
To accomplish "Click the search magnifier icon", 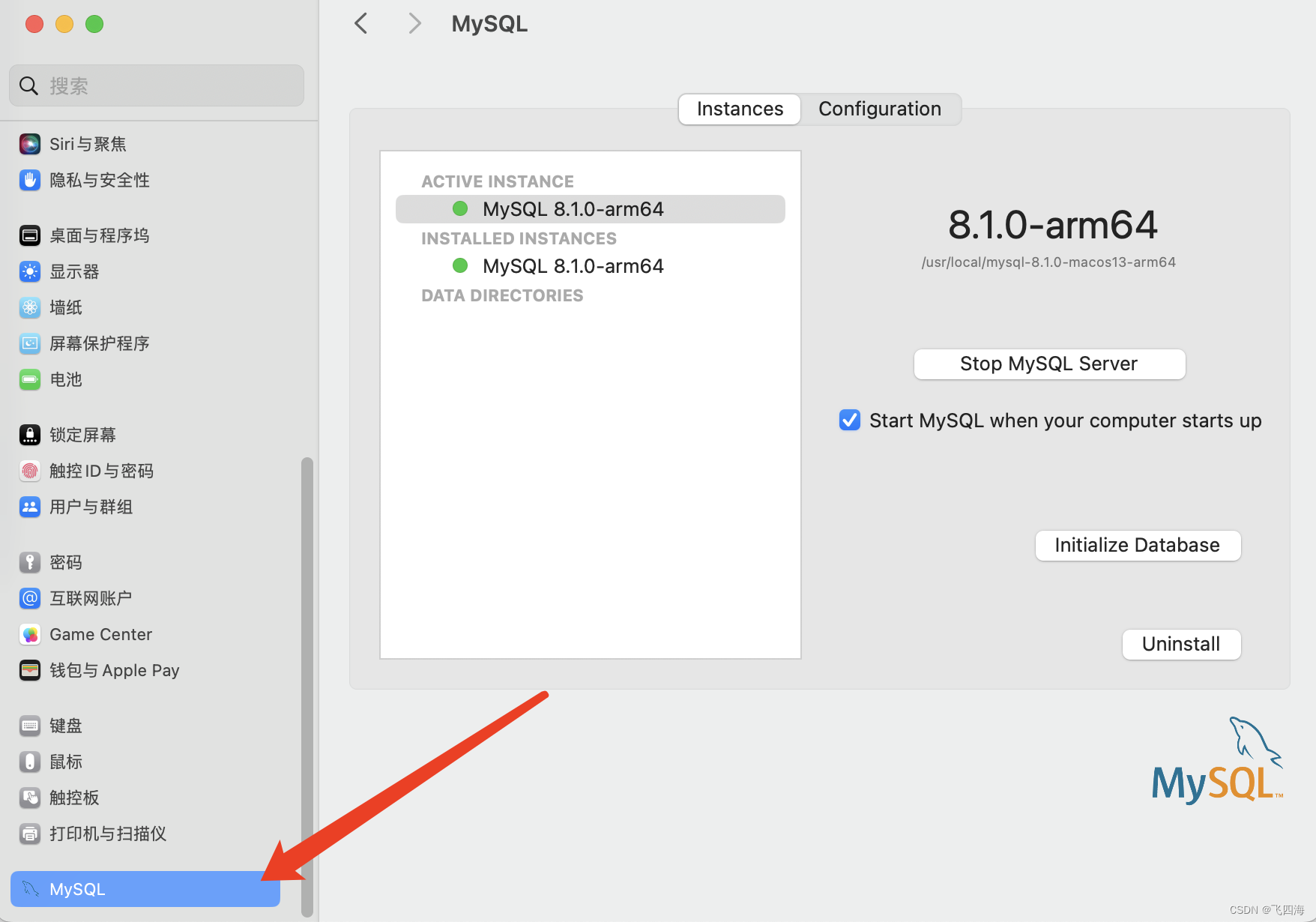I will (28, 85).
